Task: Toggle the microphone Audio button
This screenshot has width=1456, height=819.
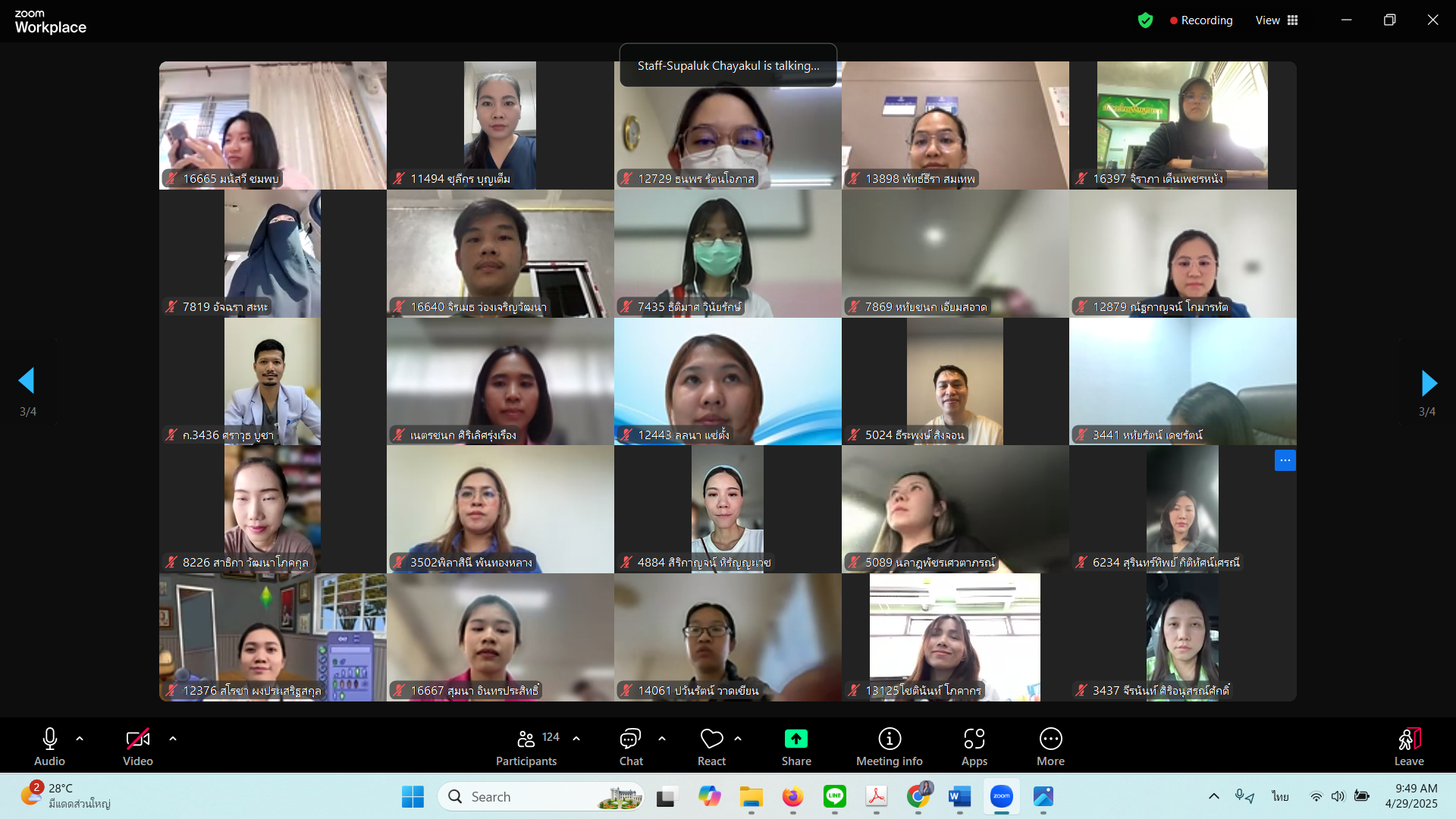Action: [49, 739]
